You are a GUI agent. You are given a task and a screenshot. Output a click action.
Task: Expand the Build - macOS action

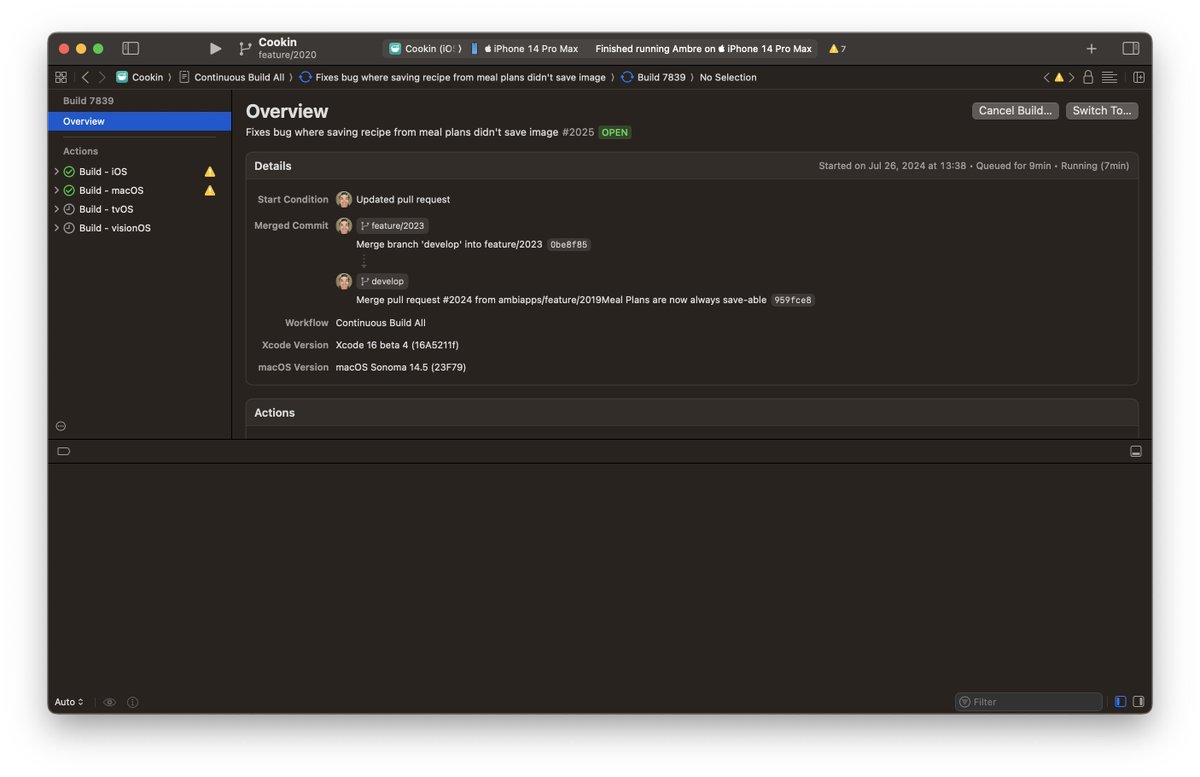tap(56, 190)
